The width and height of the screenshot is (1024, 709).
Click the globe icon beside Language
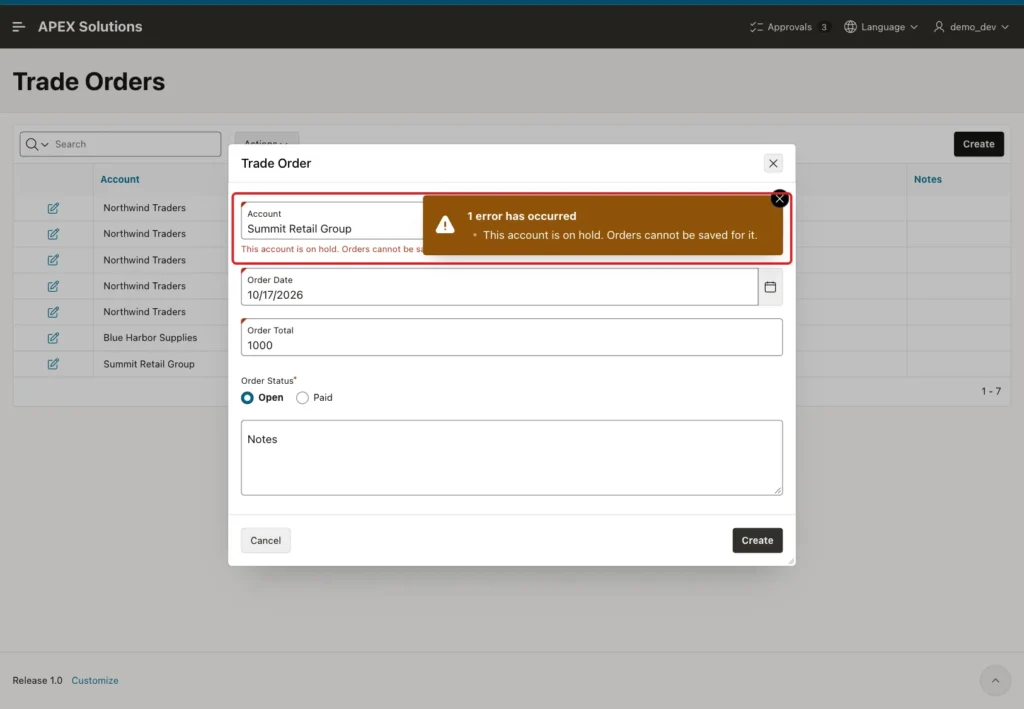(x=850, y=27)
